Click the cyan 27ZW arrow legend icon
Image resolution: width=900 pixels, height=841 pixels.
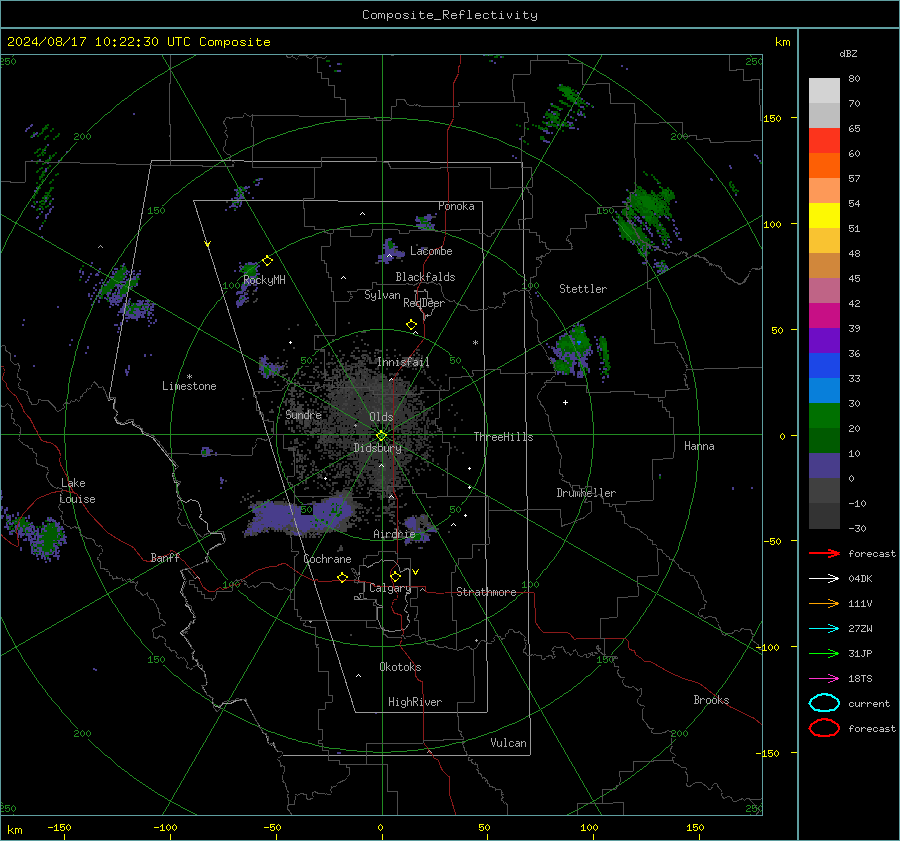pyautogui.click(x=824, y=629)
